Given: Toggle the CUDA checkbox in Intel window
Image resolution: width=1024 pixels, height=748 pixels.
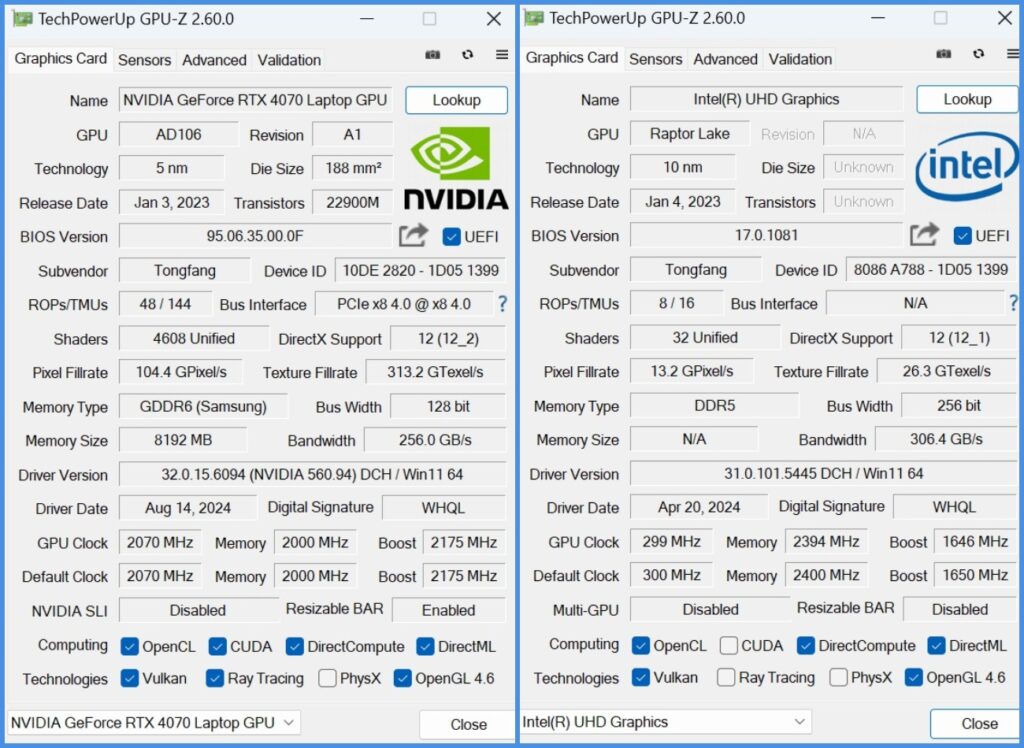Looking at the screenshot, I should [x=730, y=646].
